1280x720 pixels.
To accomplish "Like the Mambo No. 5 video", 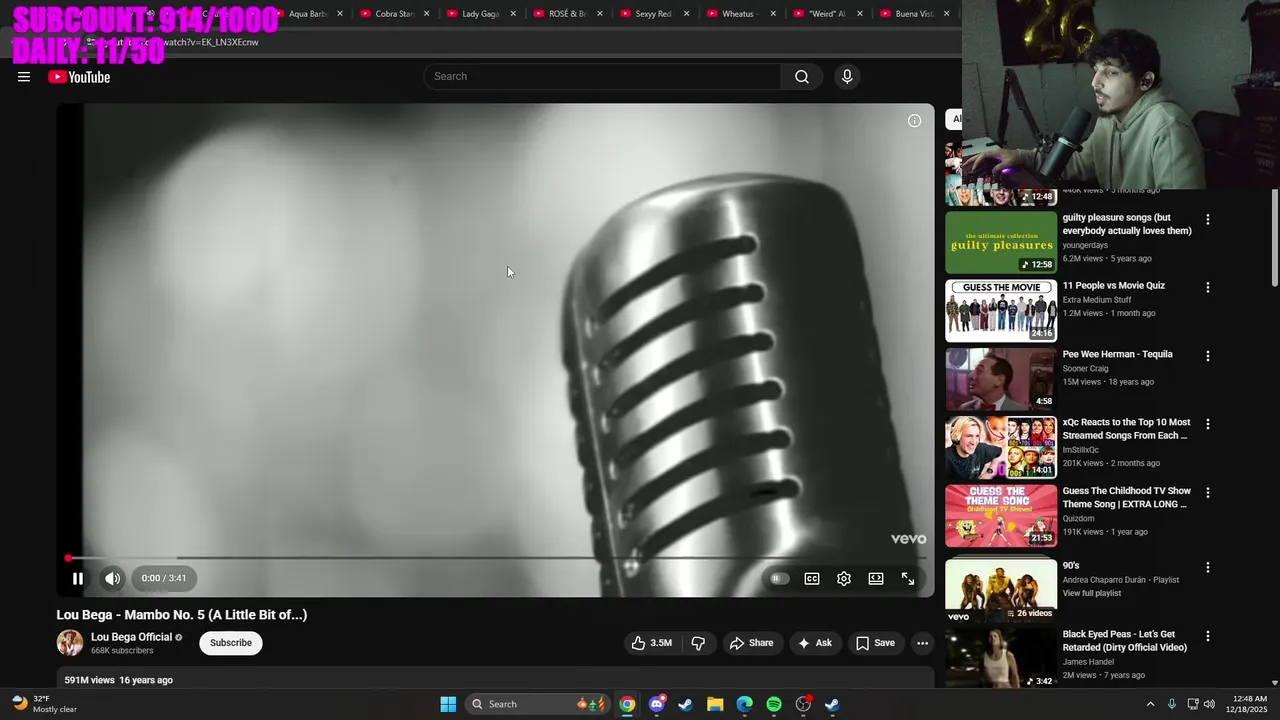I will 651,643.
